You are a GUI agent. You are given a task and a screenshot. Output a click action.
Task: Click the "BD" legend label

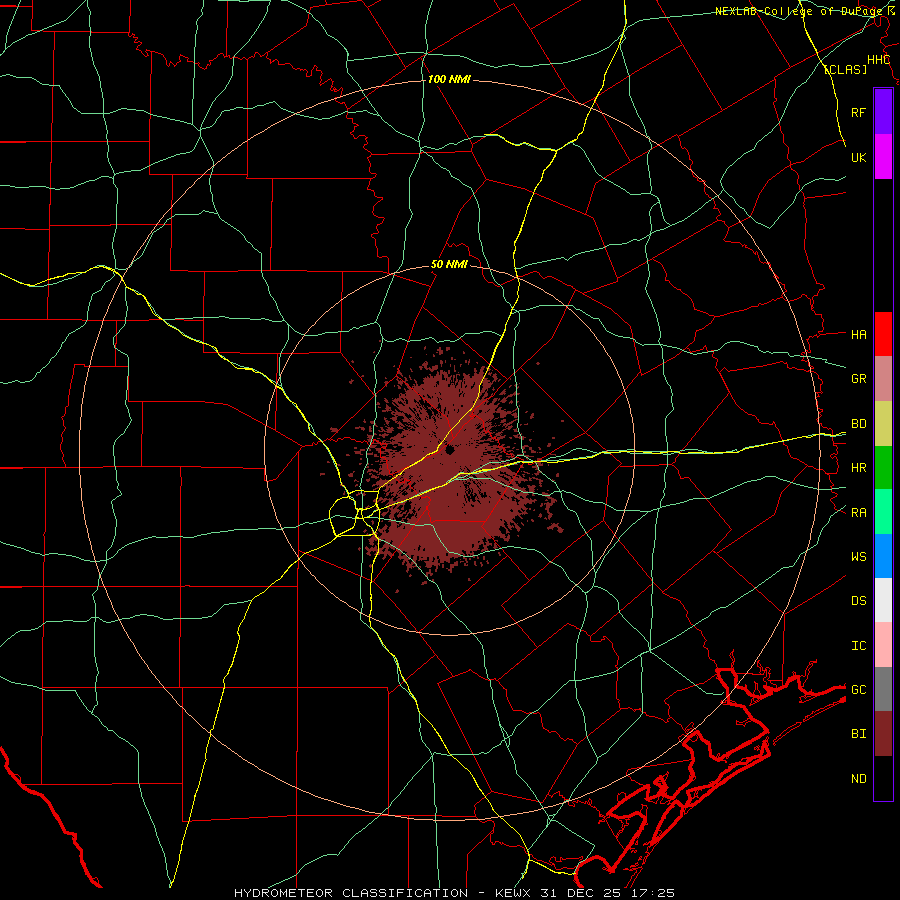(858, 423)
